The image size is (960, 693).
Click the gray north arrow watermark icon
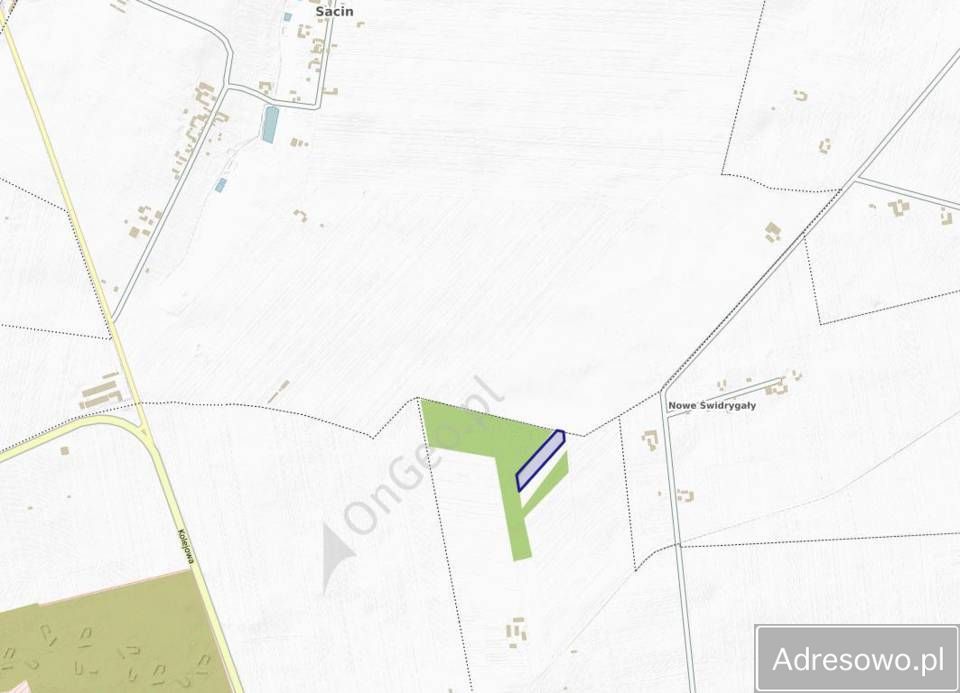point(336,557)
